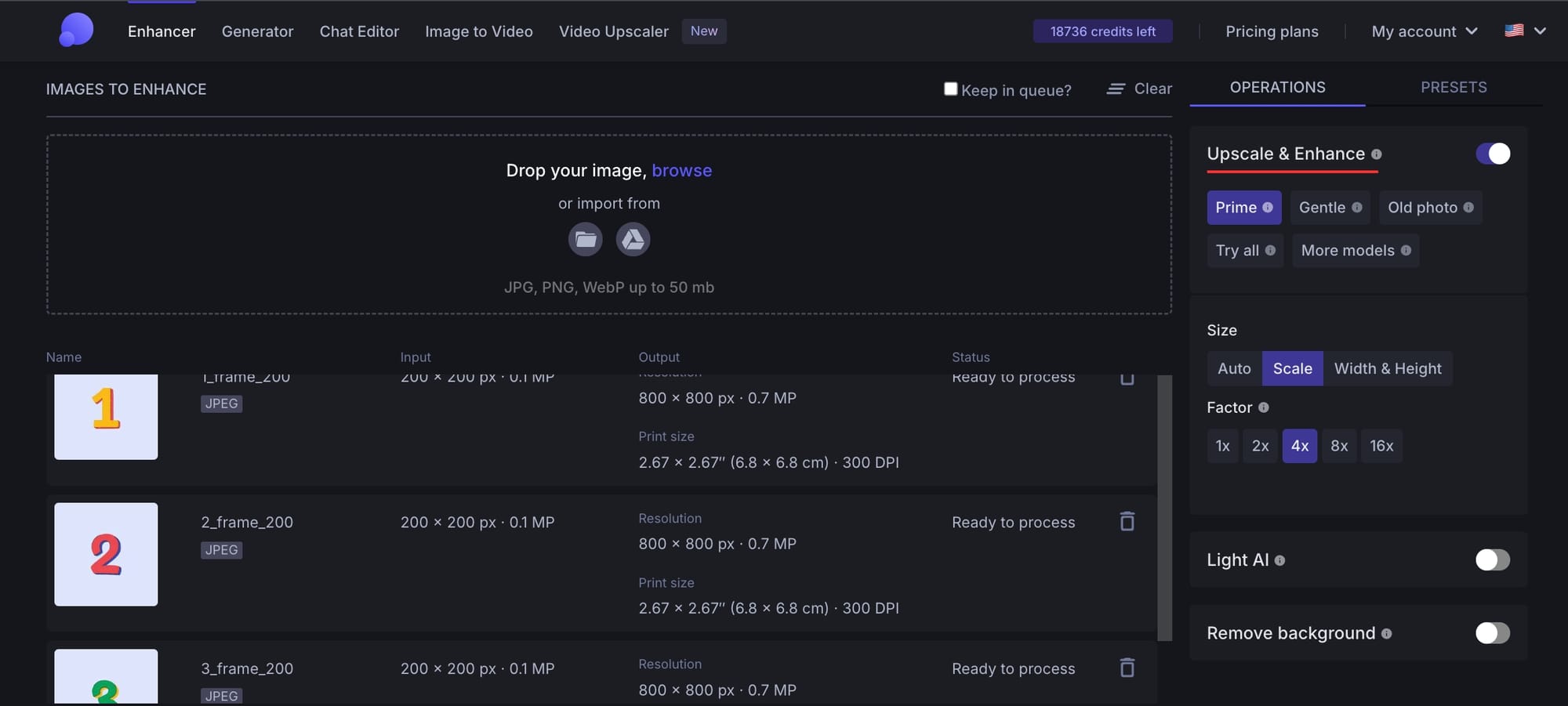
Task: Click info icon next to Remove background
Action: point(1386,634)
